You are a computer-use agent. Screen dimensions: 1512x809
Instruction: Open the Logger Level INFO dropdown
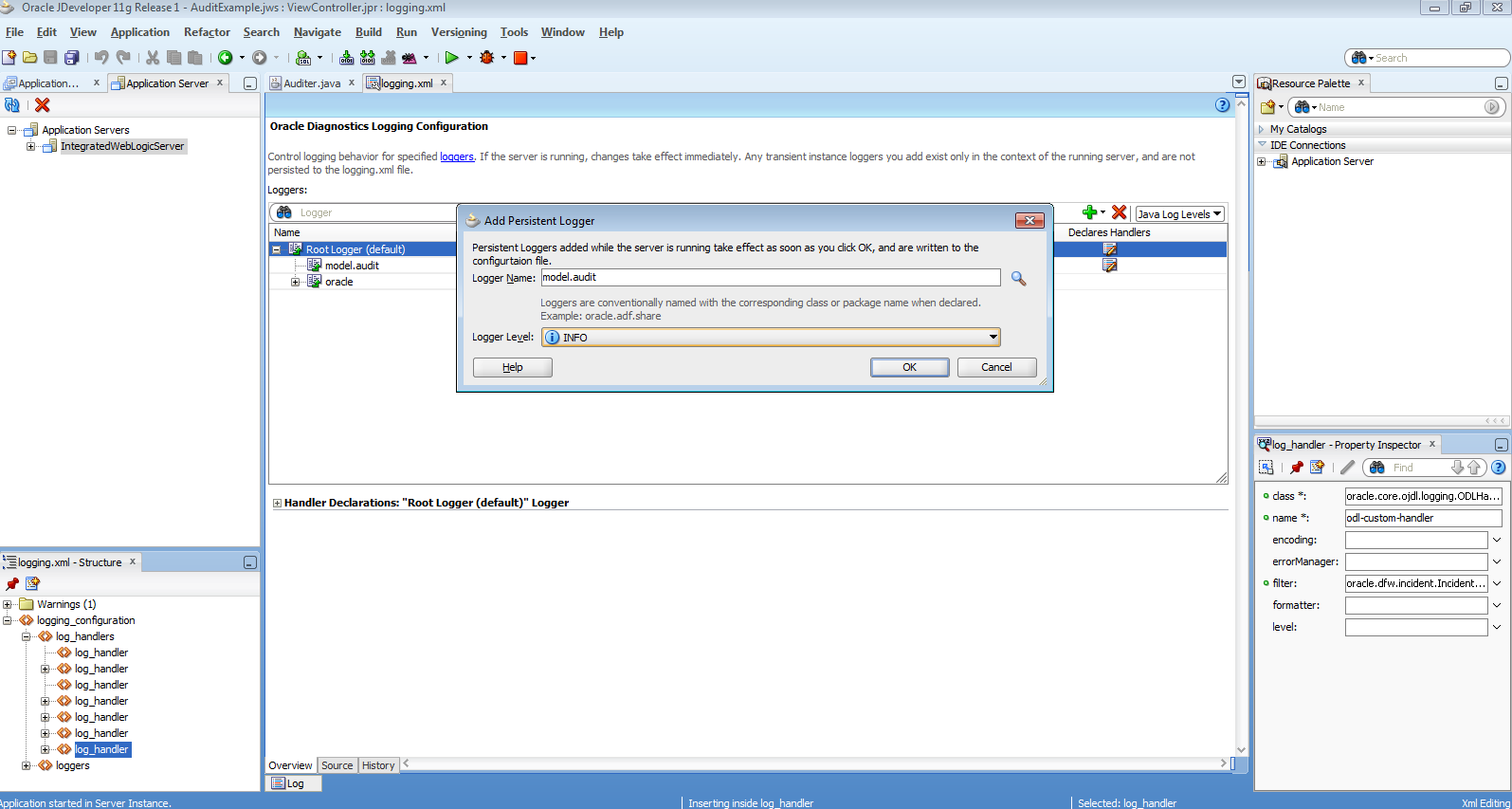point(993,337)
